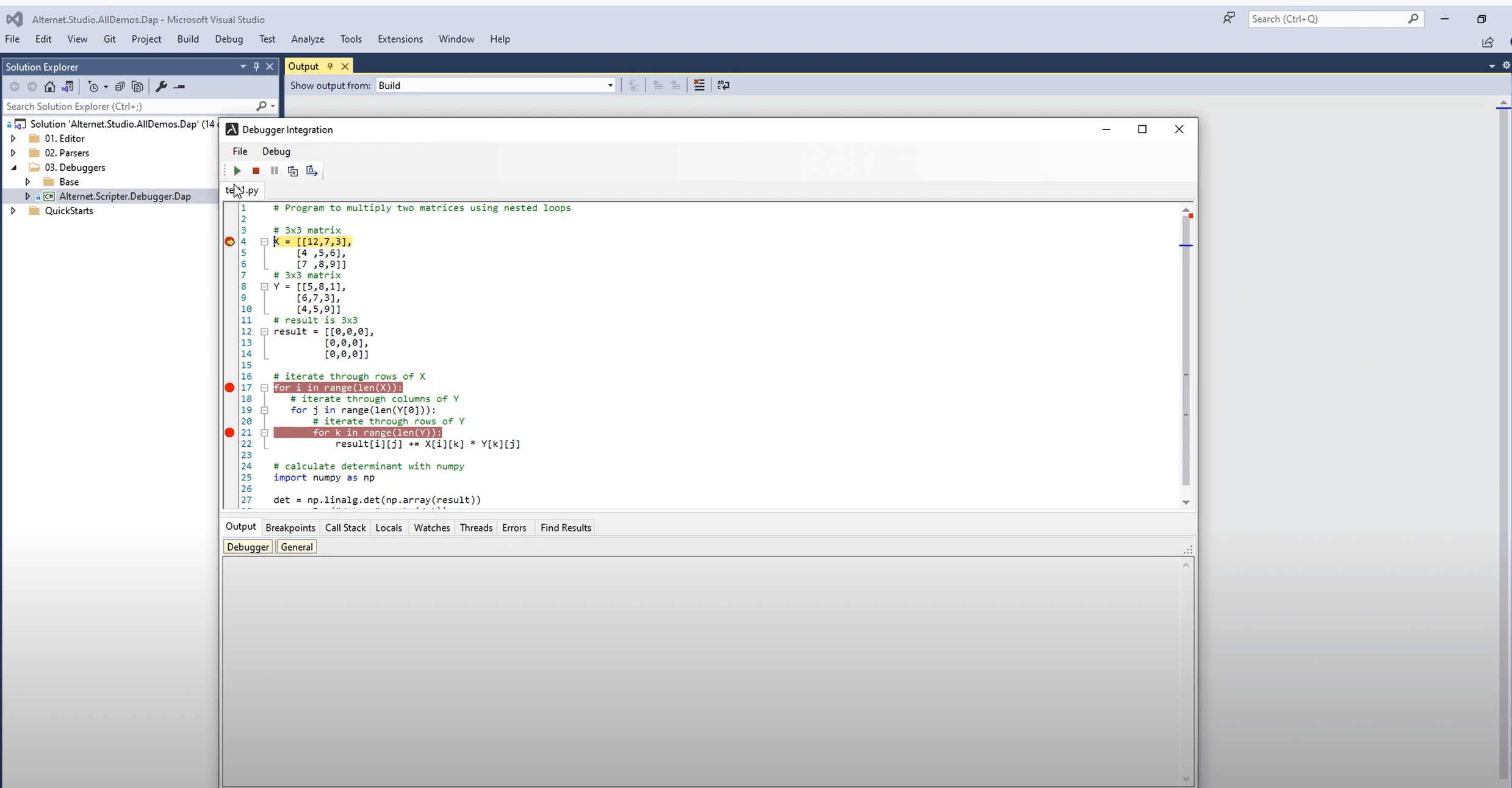Screen dimensions: 1512x788
Task: Expand the Base folder node
Action: pyautogui.click(x=27, y=182)
